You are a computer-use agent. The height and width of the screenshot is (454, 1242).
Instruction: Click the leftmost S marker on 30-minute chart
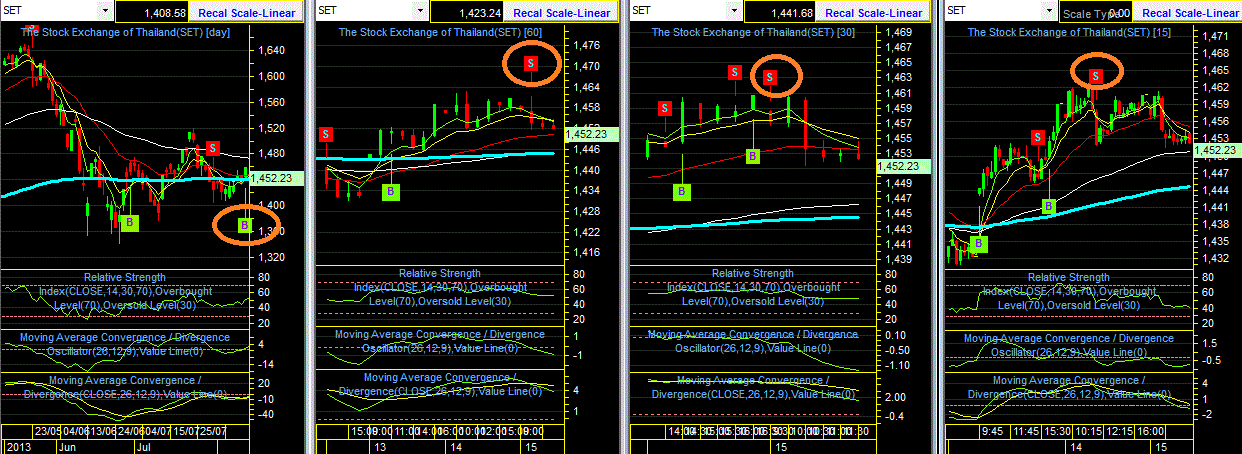(664, 108)
